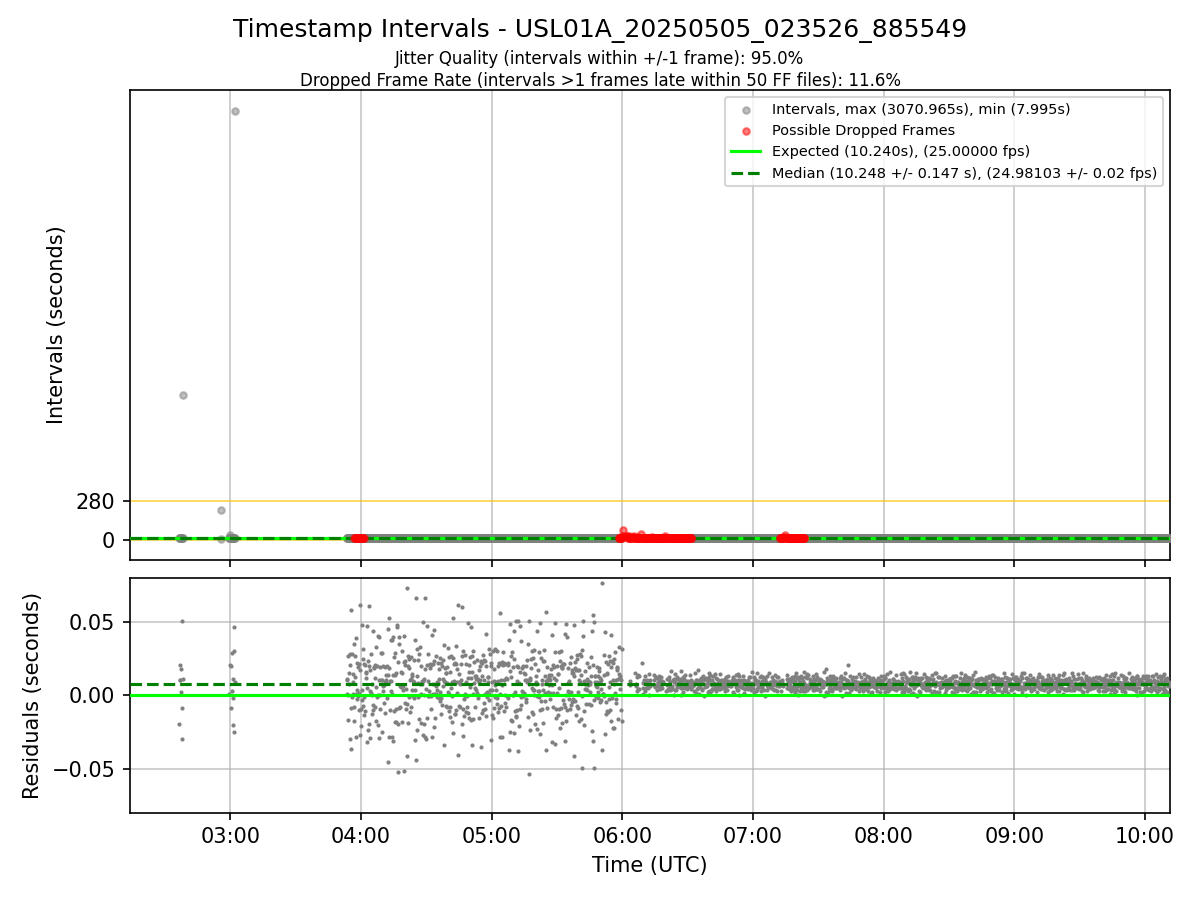Click the gray marker in the Intervals legend
The width and height of the screenshot is (1200, 900).
point(746,110)
